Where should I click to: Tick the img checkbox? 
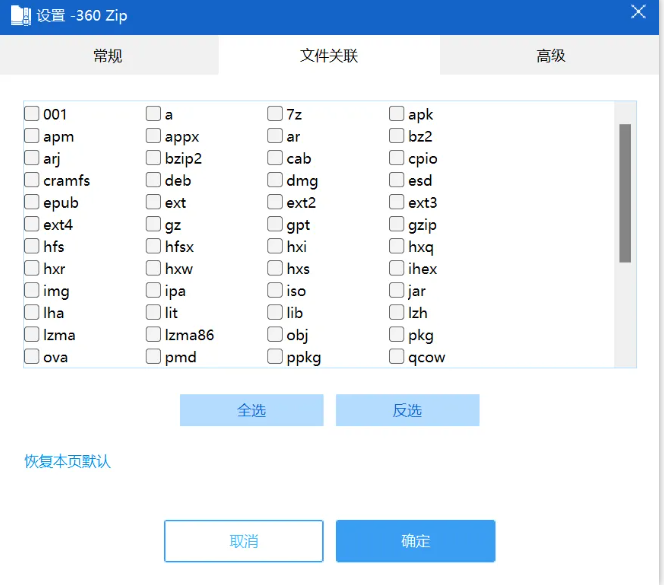(32, 290)
